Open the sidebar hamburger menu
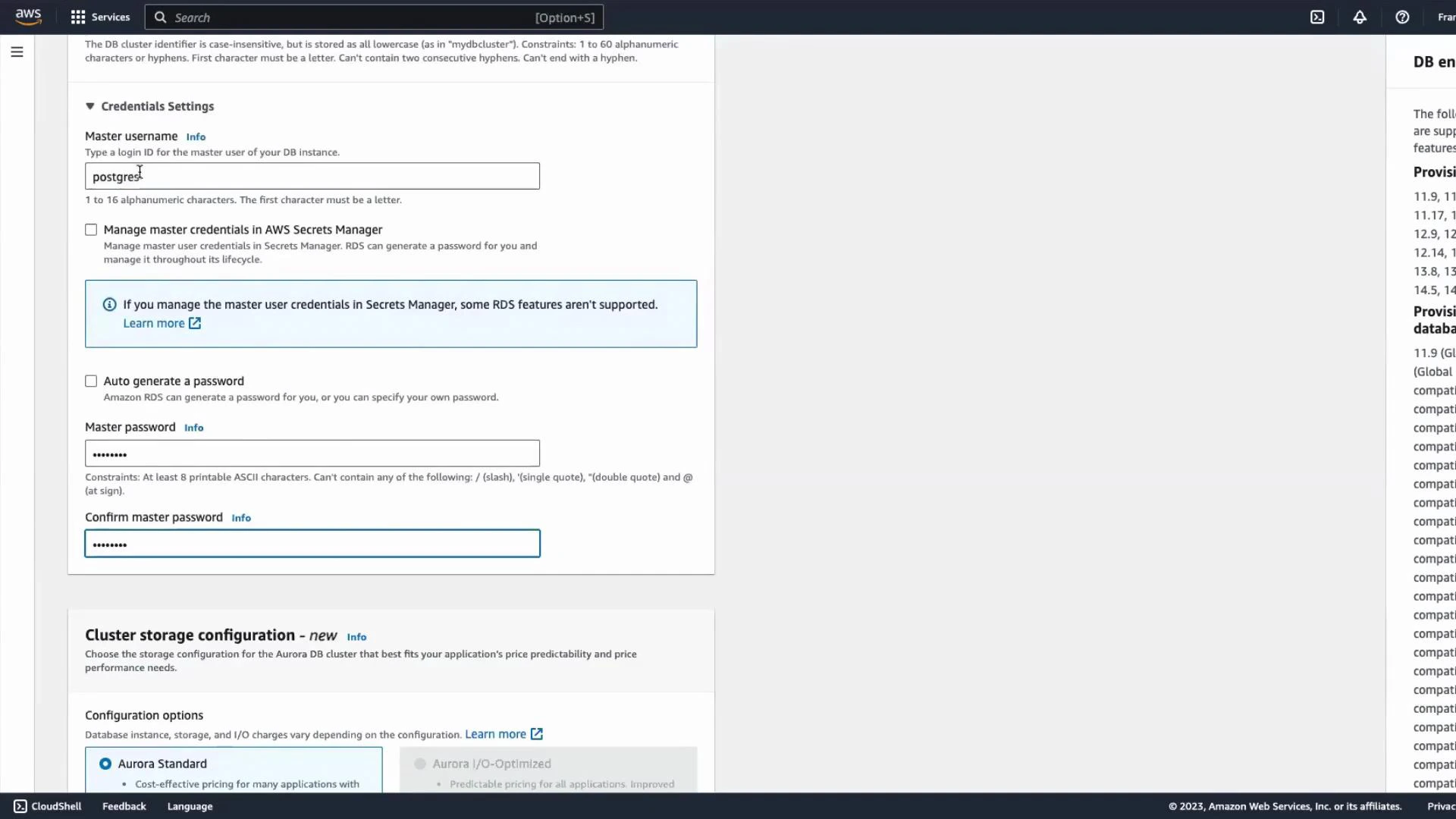 pos(17,52)
